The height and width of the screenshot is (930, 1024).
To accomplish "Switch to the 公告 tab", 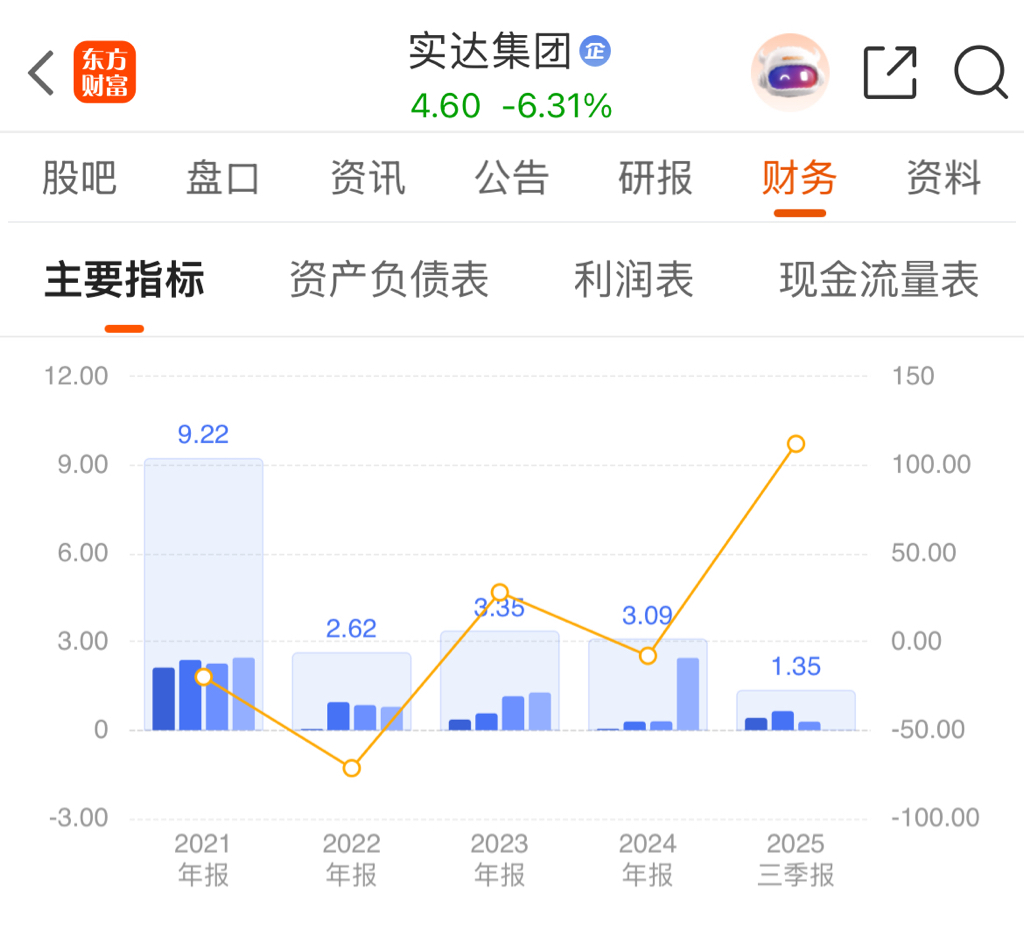I will [511, 178].
